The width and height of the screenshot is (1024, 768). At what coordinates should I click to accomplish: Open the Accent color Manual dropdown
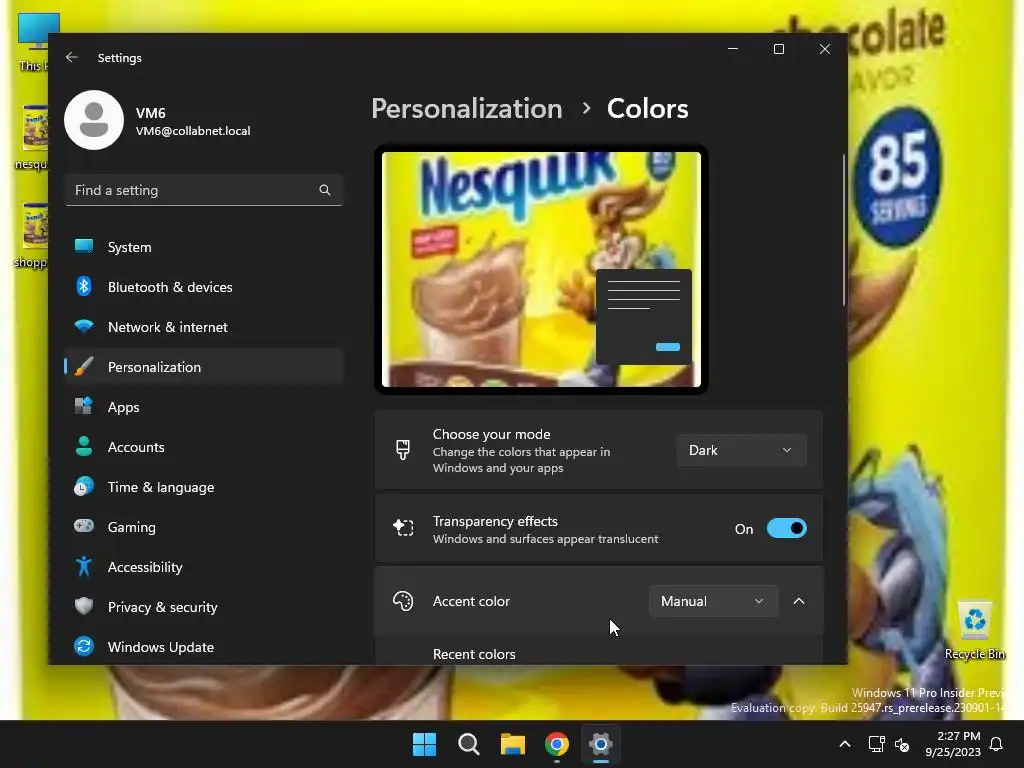pos(713,601)
